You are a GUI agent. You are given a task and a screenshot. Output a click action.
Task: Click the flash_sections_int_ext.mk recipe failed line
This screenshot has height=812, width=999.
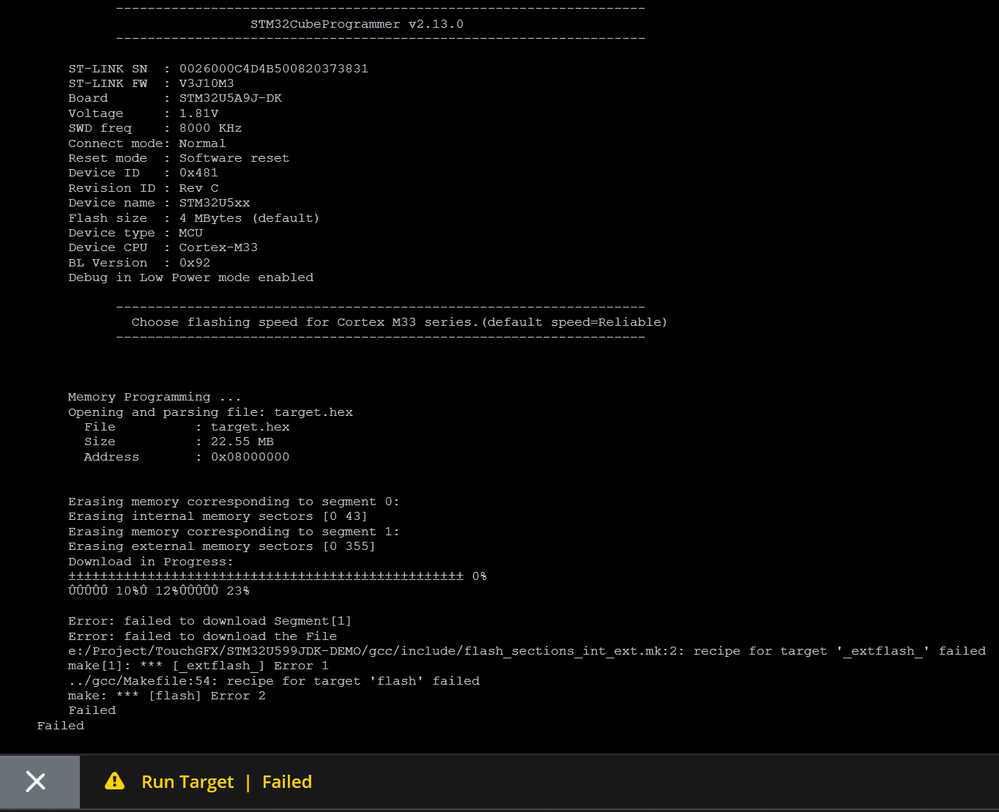[527, 651]
